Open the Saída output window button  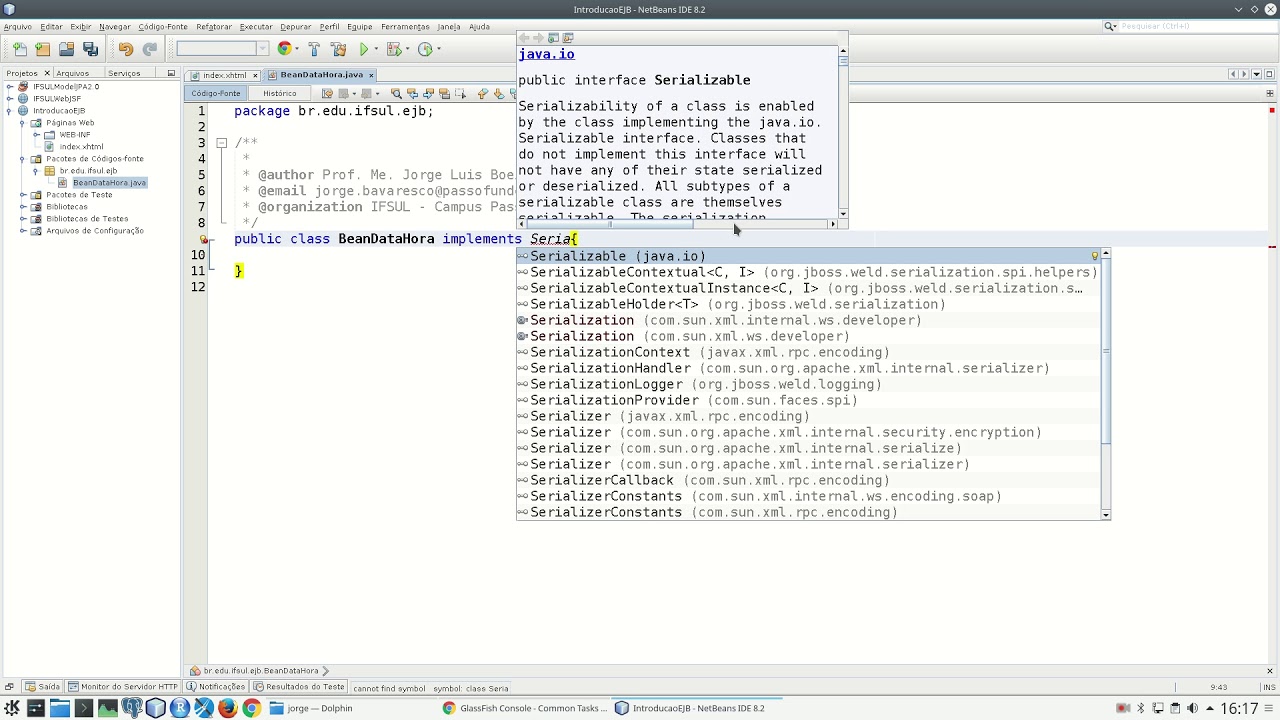click(x=42, y=687)
